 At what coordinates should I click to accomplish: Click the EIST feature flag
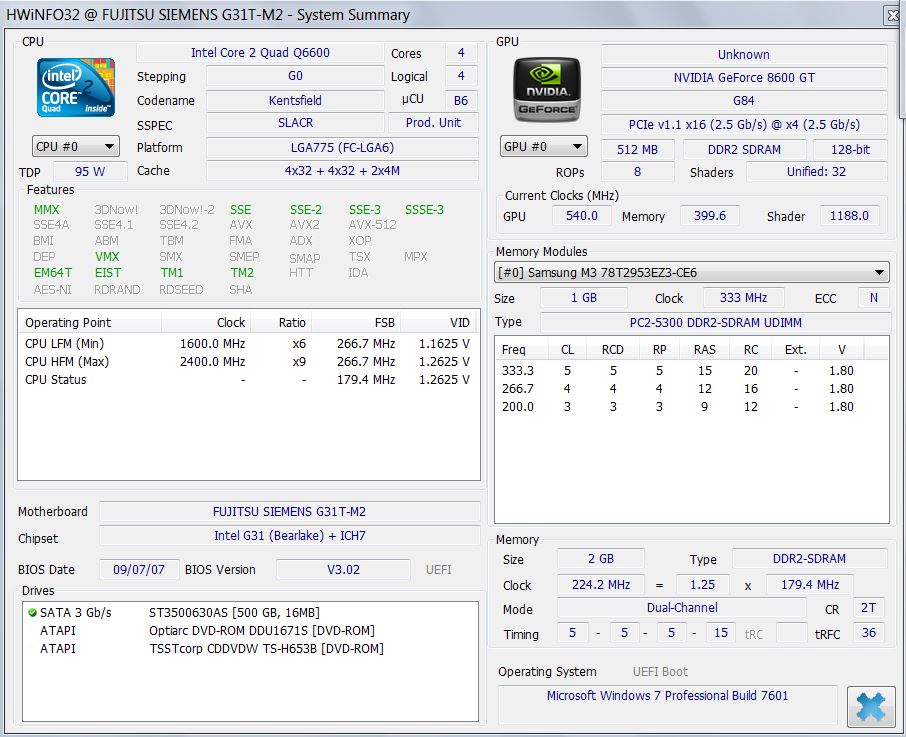coord(108,273)
